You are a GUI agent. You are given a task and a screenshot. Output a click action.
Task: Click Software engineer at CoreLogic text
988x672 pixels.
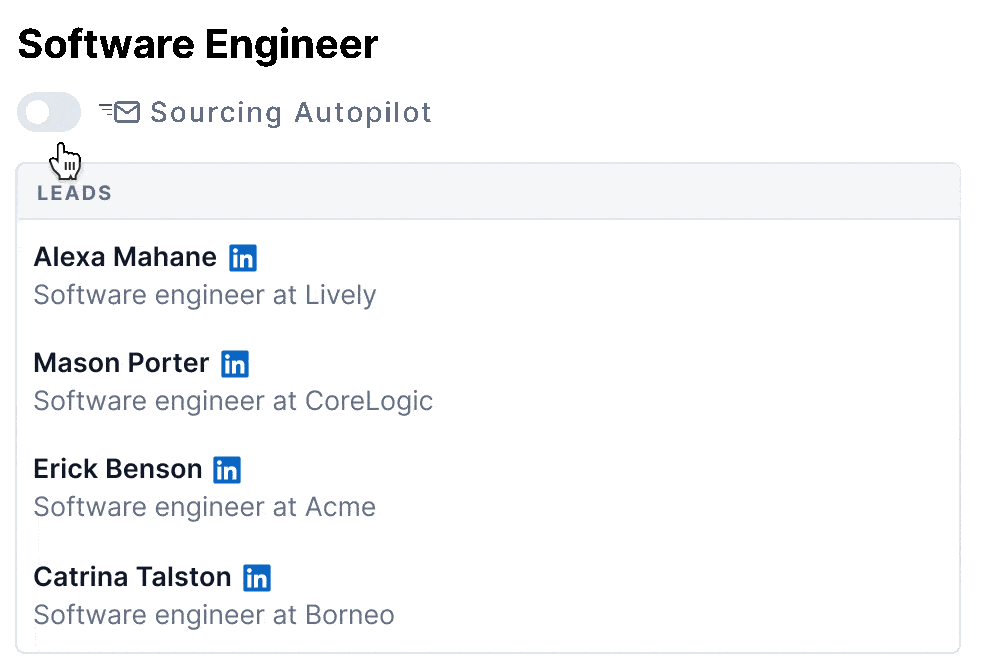point(233,401)
